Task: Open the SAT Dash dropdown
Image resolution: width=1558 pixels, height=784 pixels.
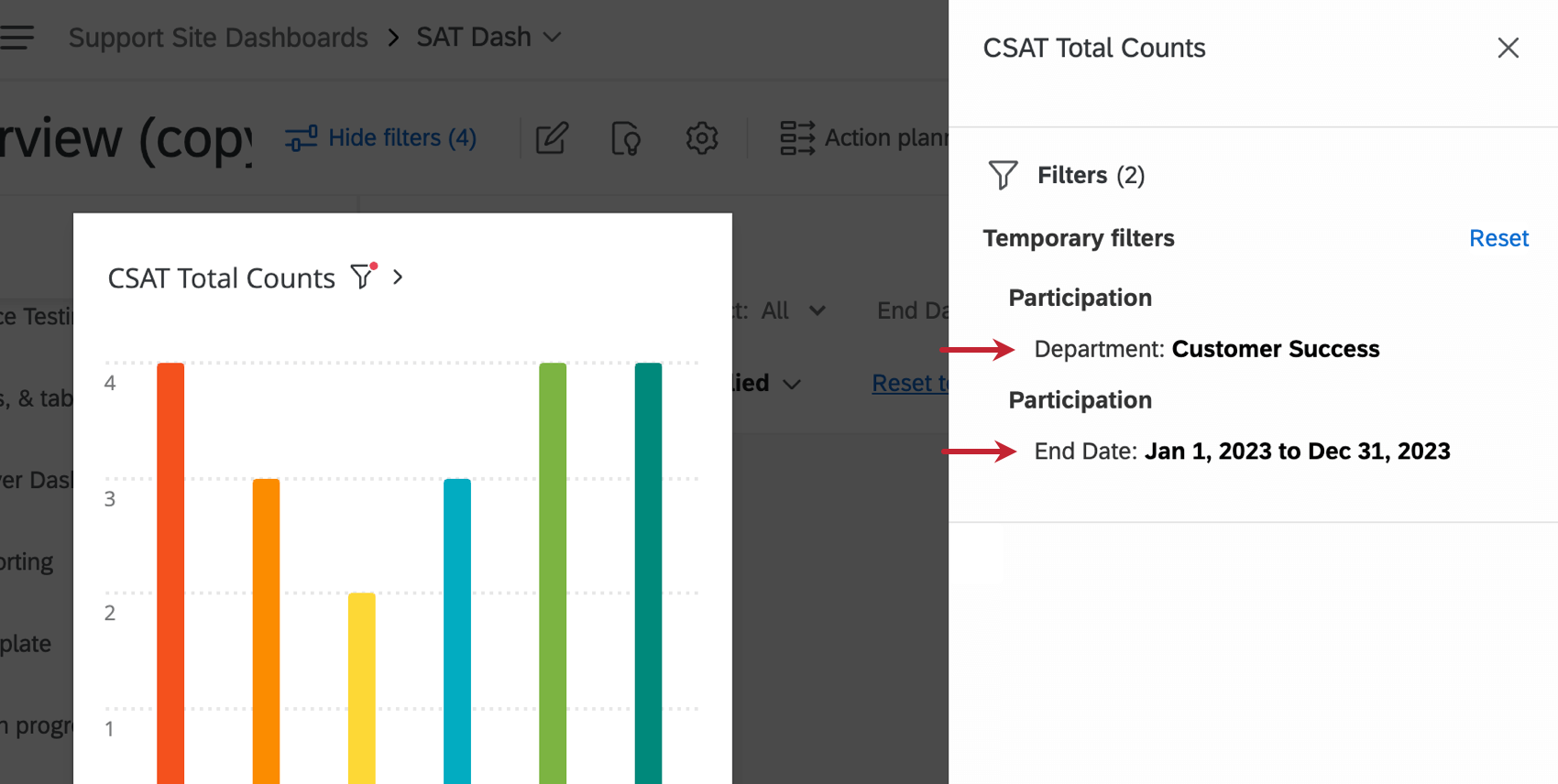Action: (552, 37)
